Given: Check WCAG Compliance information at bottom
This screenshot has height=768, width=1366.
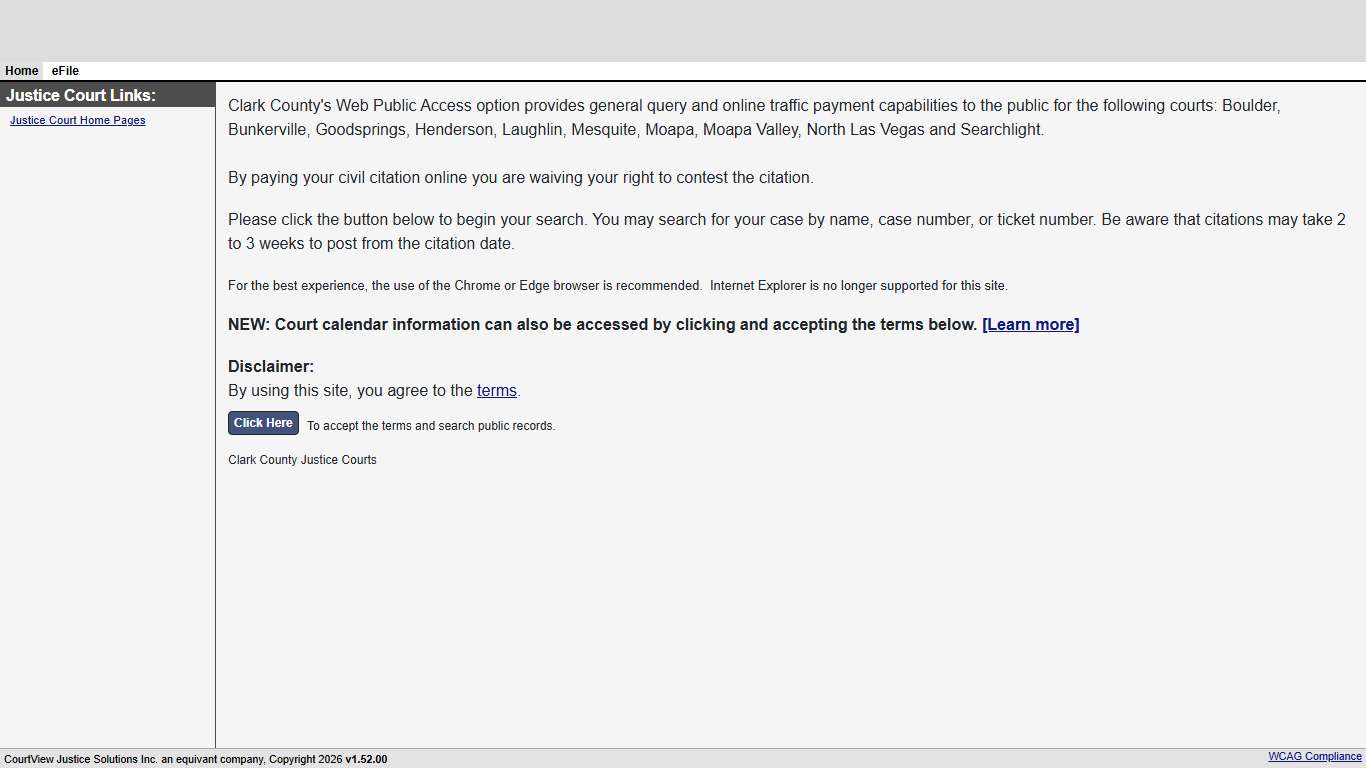Looking at the screenshot, I should pyautogui.click(x=1313, y=756).
